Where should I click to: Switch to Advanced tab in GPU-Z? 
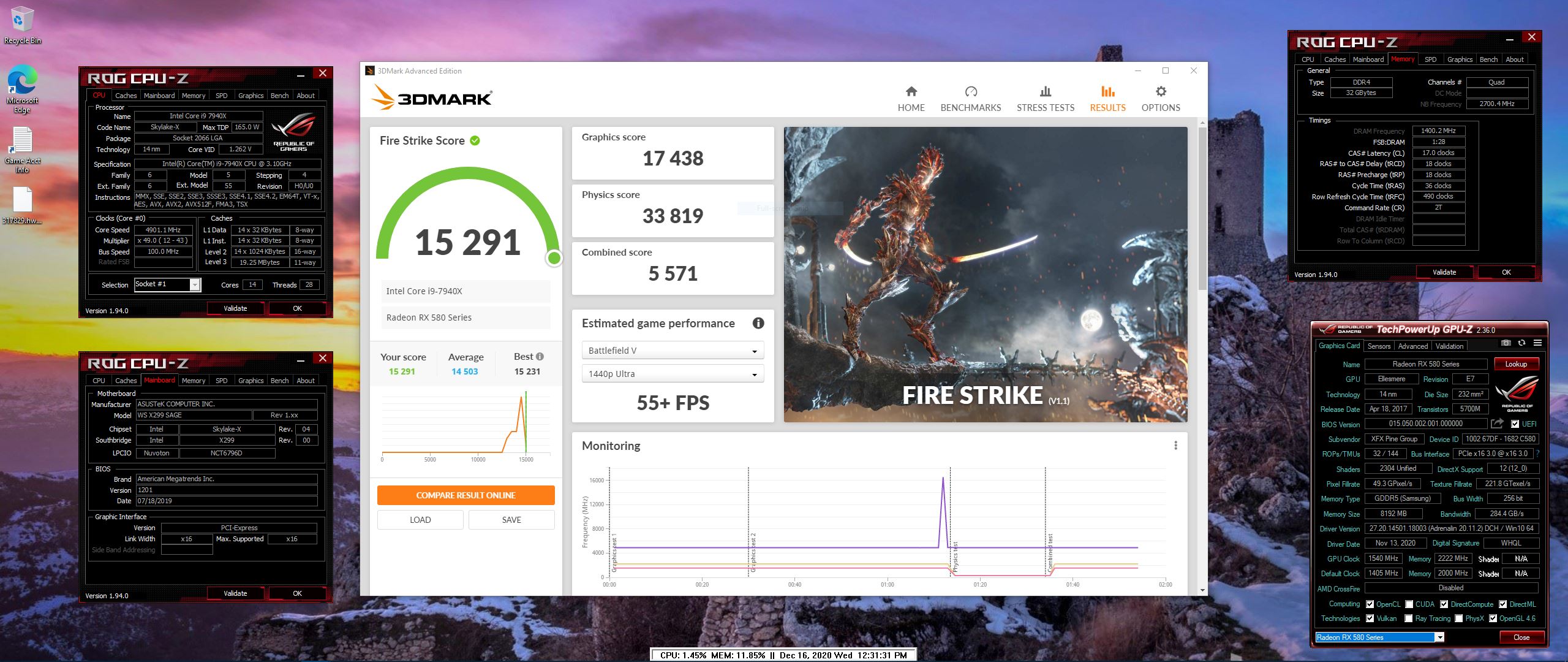(x=1412, y=346)
